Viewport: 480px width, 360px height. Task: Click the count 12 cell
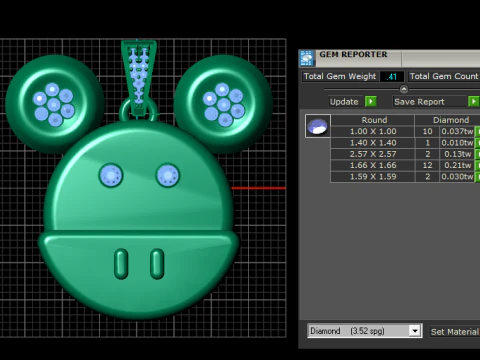tap(427, 165)
